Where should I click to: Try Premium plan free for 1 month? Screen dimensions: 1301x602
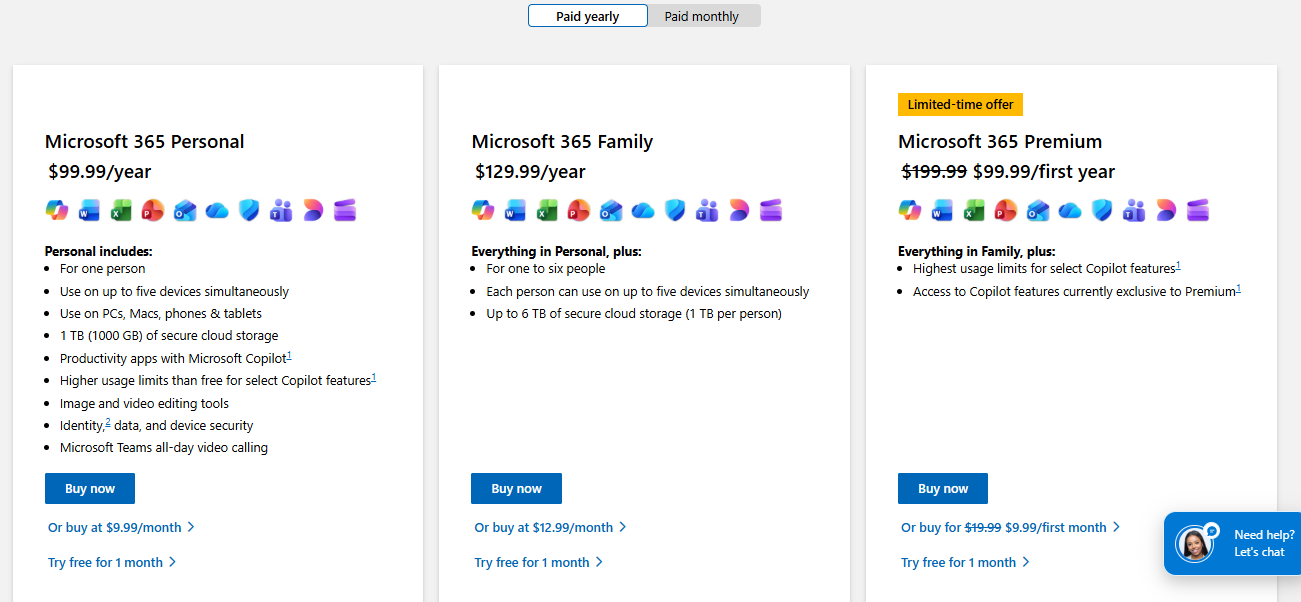click(965, 562)
